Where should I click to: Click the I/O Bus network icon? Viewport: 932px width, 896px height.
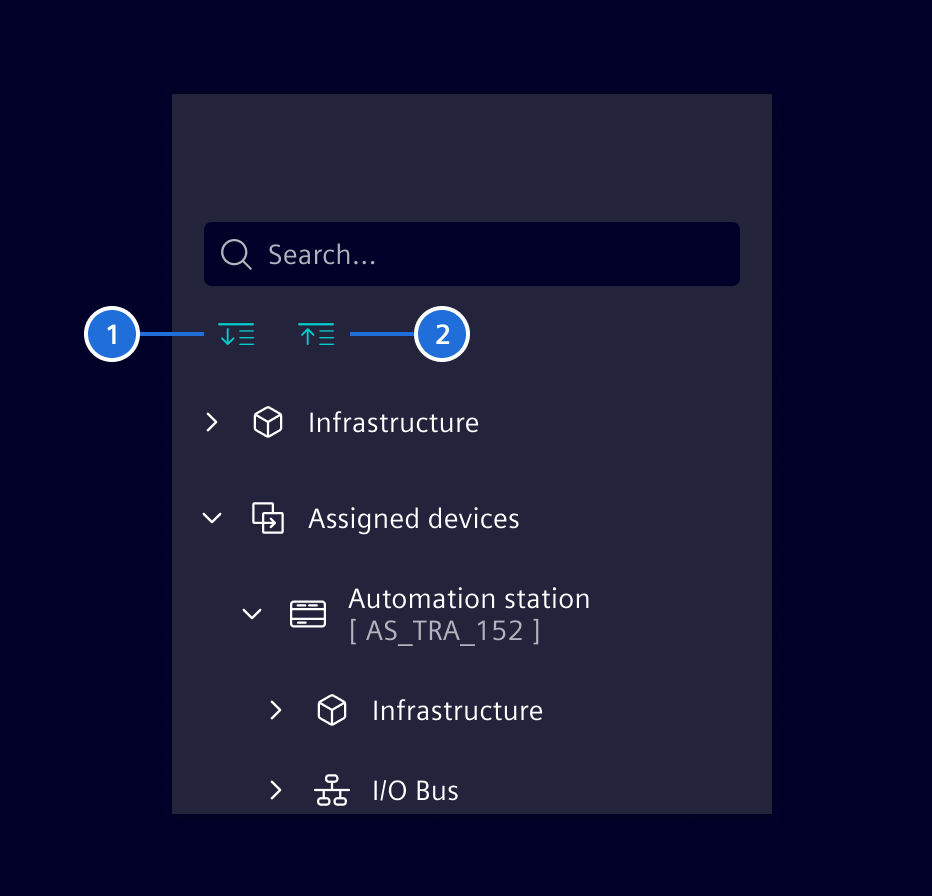coord(332,791)
